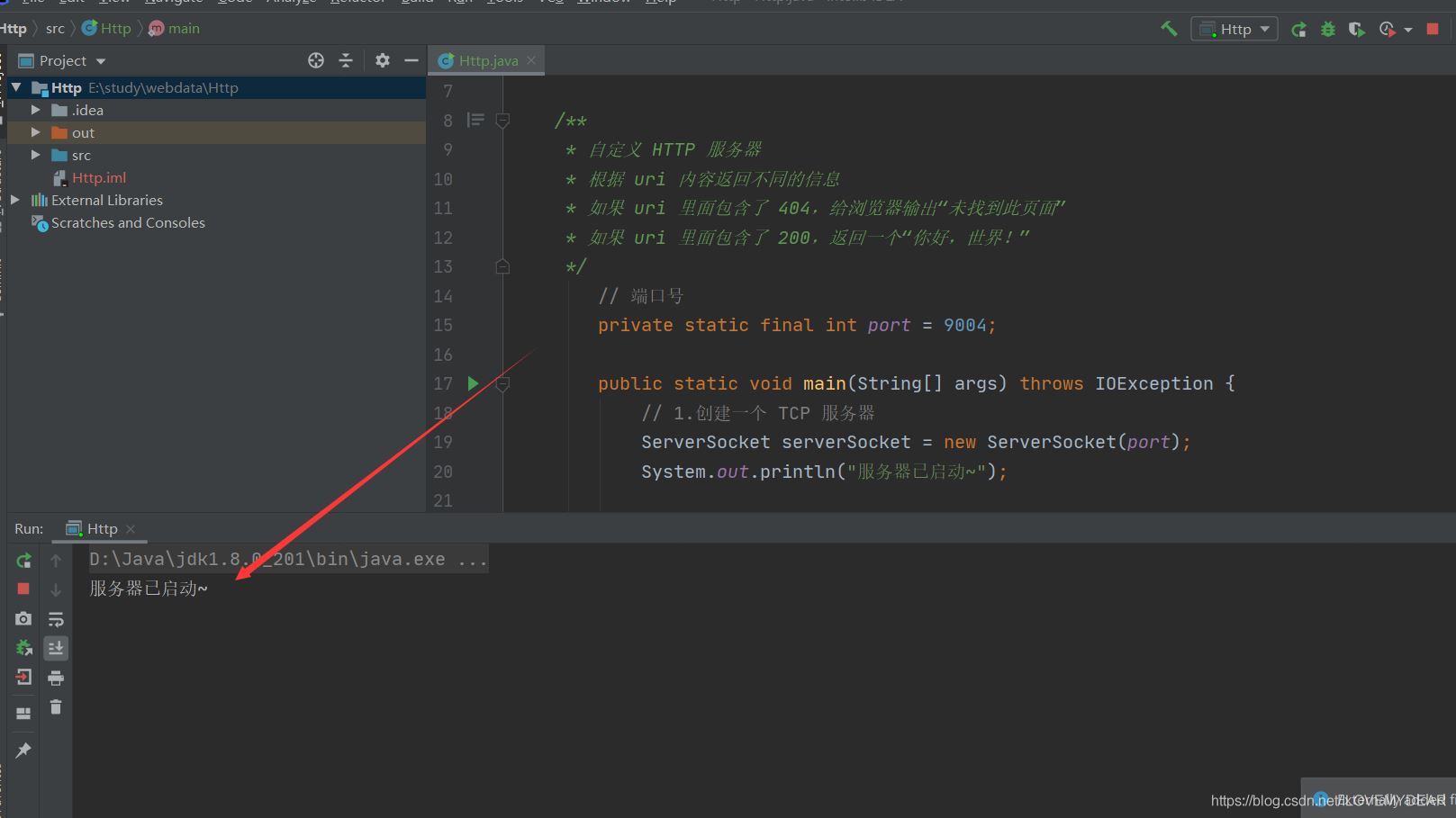Viewport: 1456px width, 818px height.
Task: Toggle scroll to end of console
Action: [56, 648]
